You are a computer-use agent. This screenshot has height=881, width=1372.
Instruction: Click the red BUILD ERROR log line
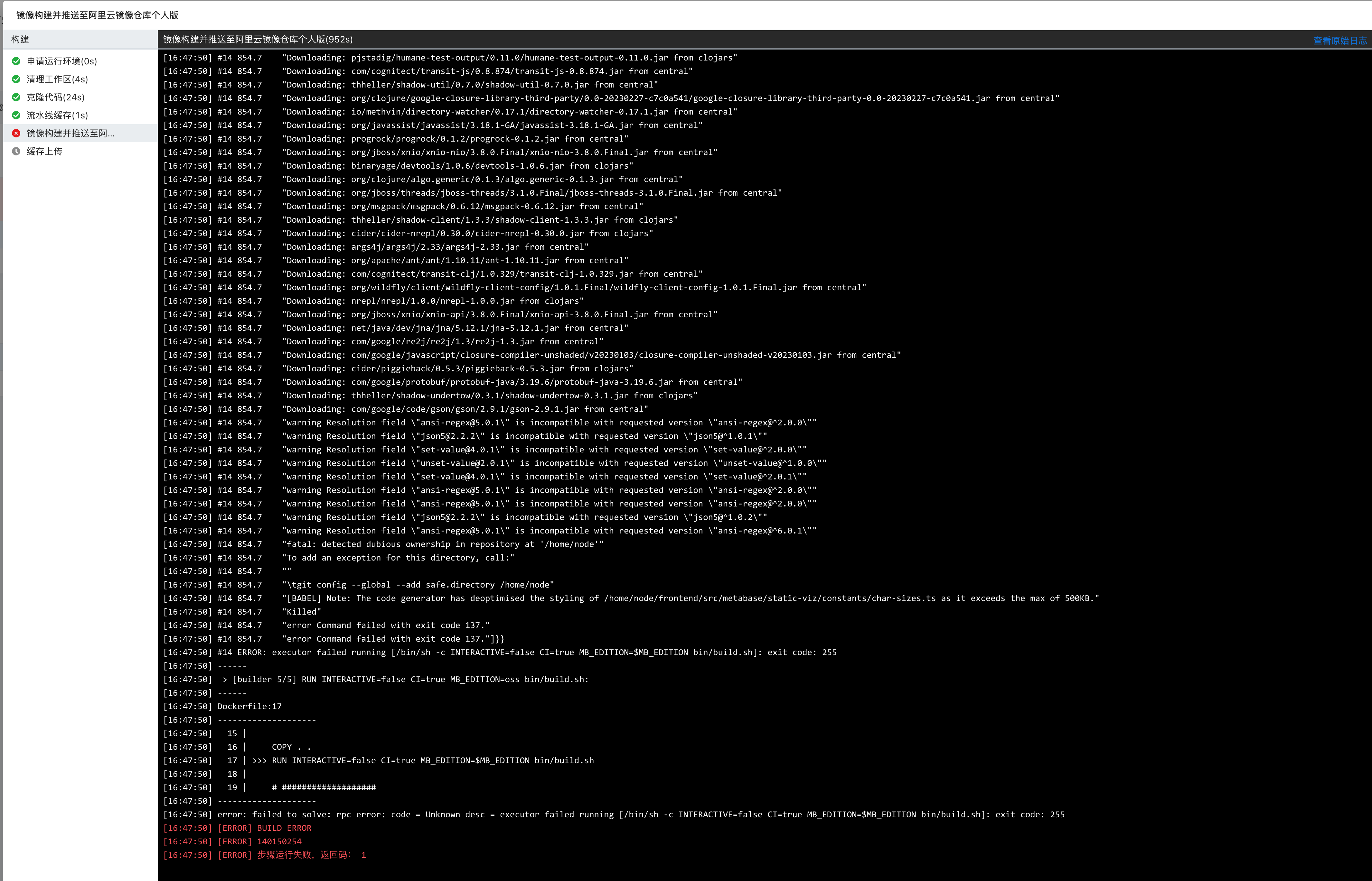tap(284, 828)
